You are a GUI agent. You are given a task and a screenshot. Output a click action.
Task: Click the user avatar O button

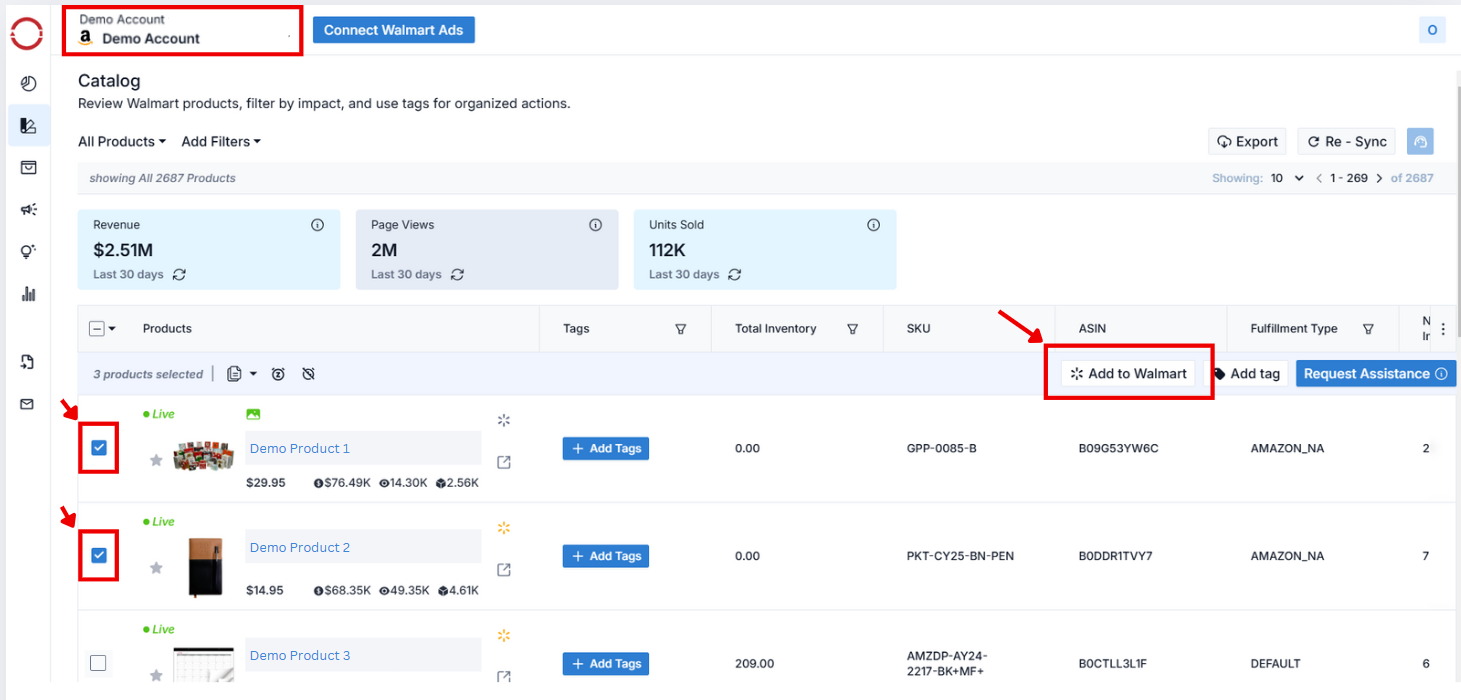1432,30
